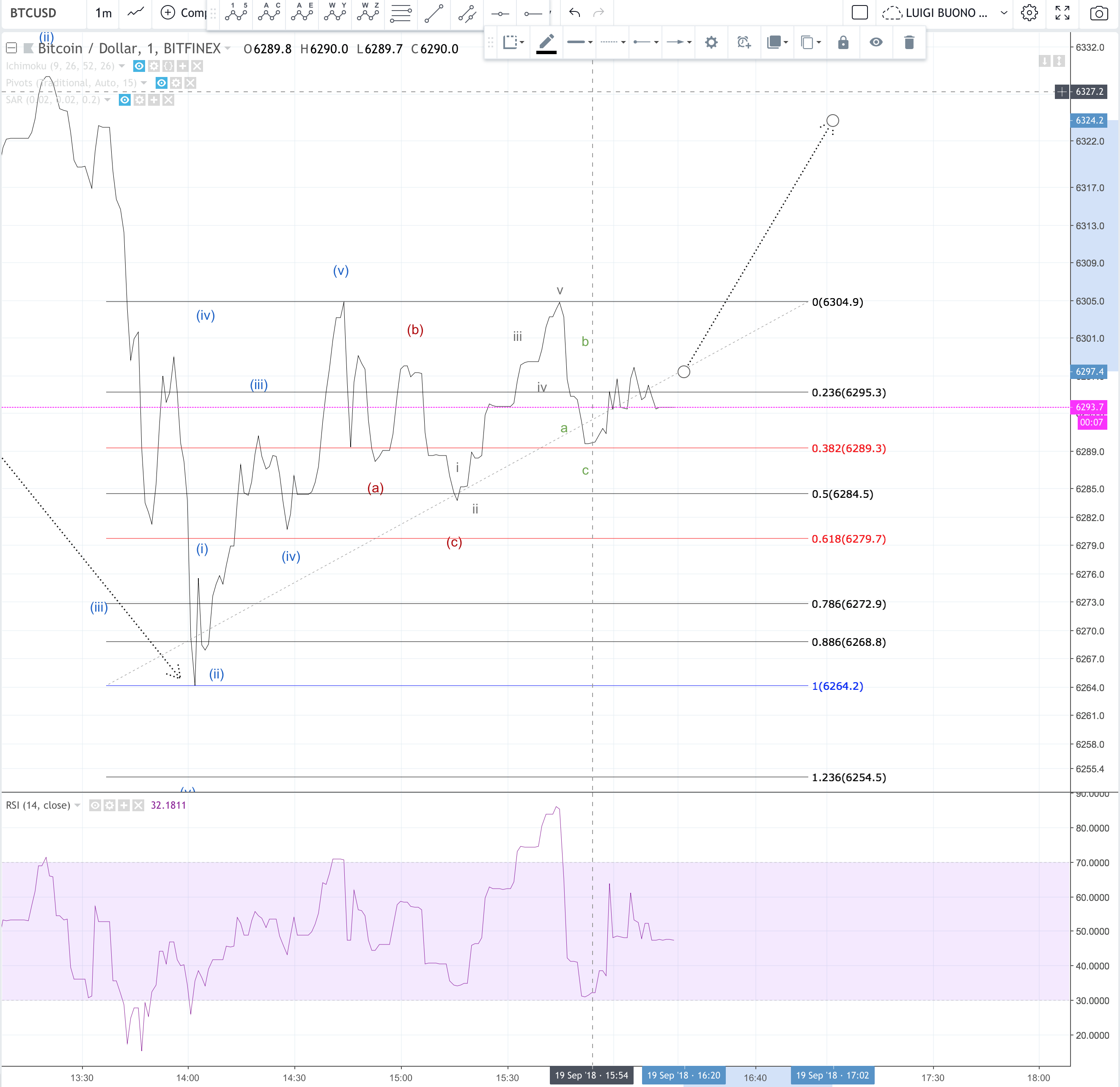Image resolution: width=1120 pixels, height=1087 pixels.
Task: Delete the selected drawing with trash icon
Action: (x=909, y=42)
